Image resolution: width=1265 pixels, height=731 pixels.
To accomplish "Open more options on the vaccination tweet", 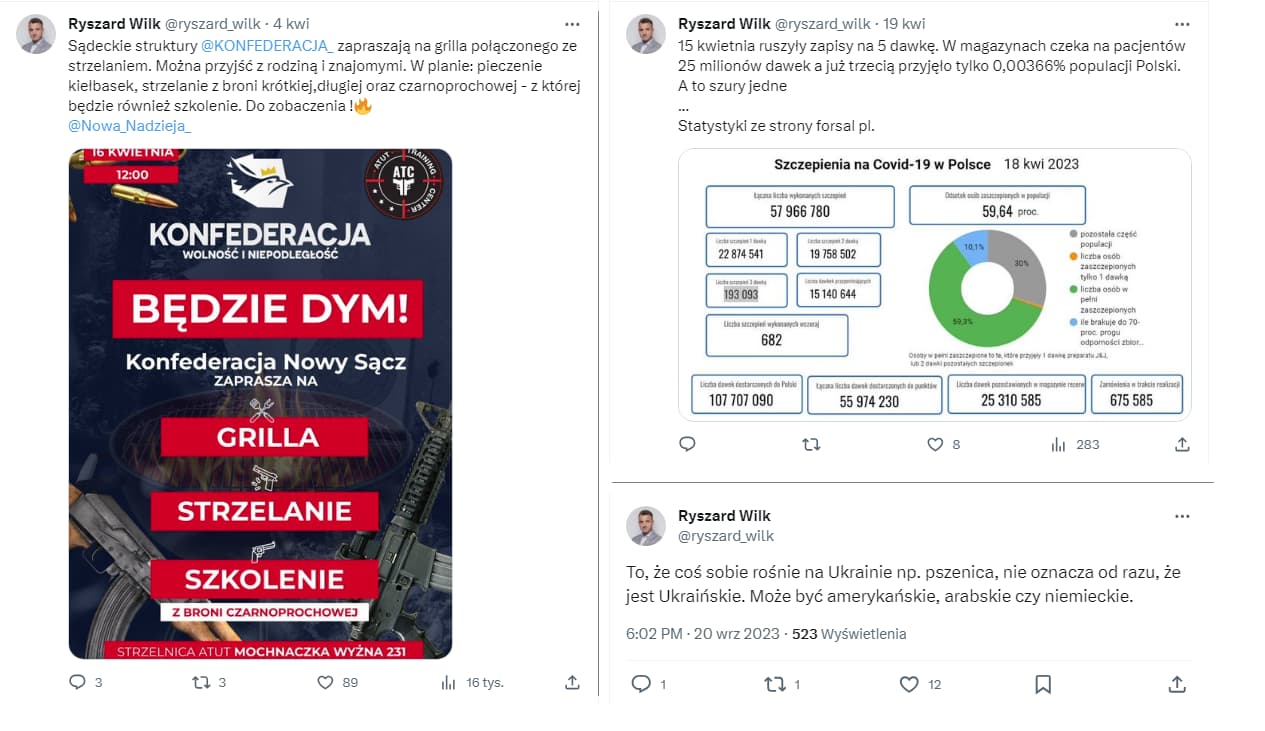I will (1182, 23).
